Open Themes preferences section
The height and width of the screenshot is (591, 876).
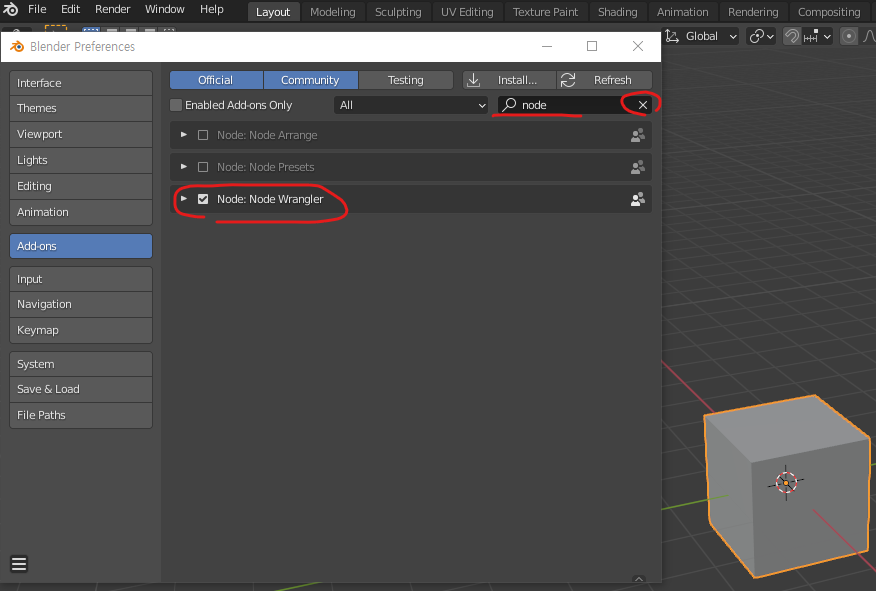81,108
